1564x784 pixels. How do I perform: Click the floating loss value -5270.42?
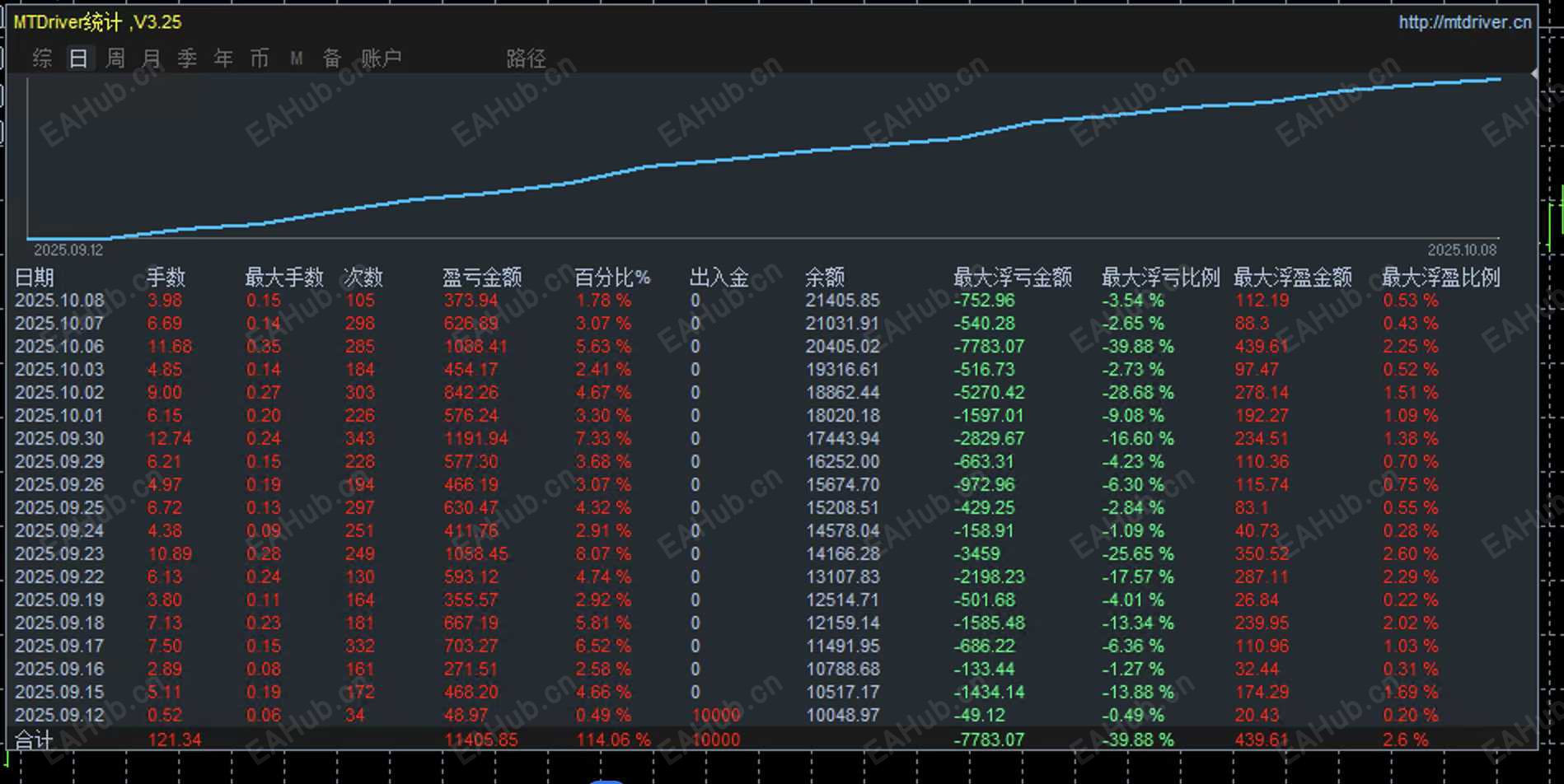(x=990, y=393)
